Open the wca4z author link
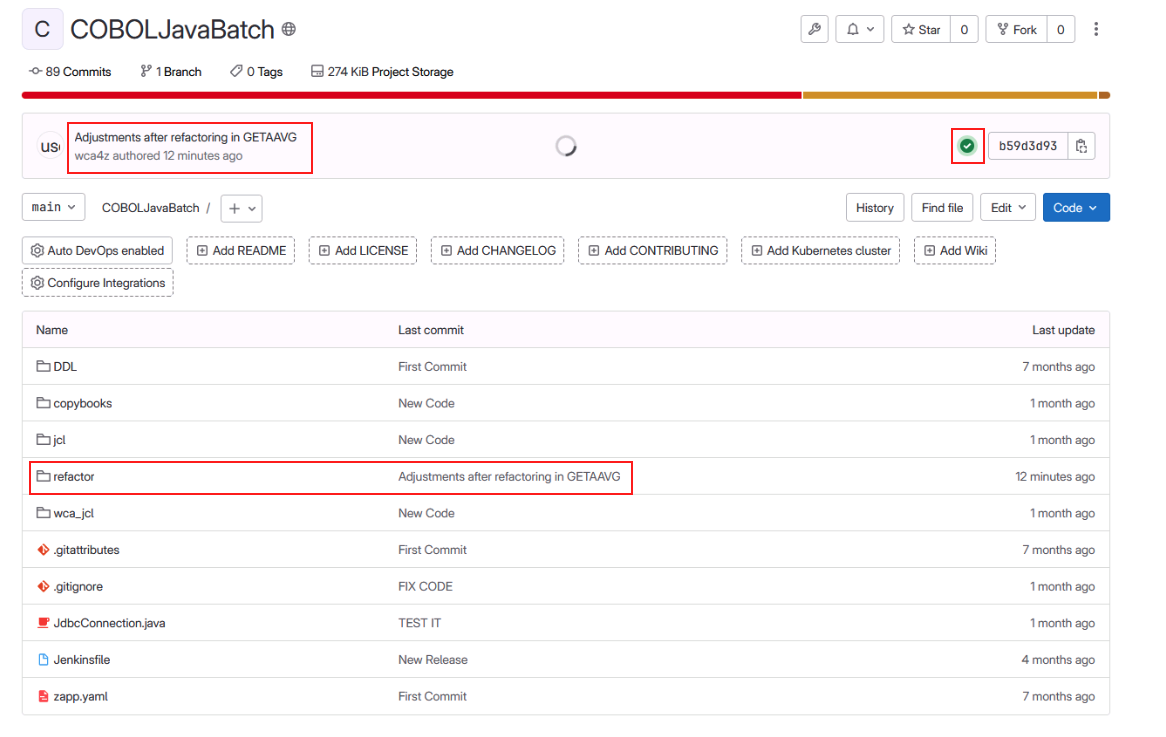This screenshot has width=1166, height=737. pos(91,155)
